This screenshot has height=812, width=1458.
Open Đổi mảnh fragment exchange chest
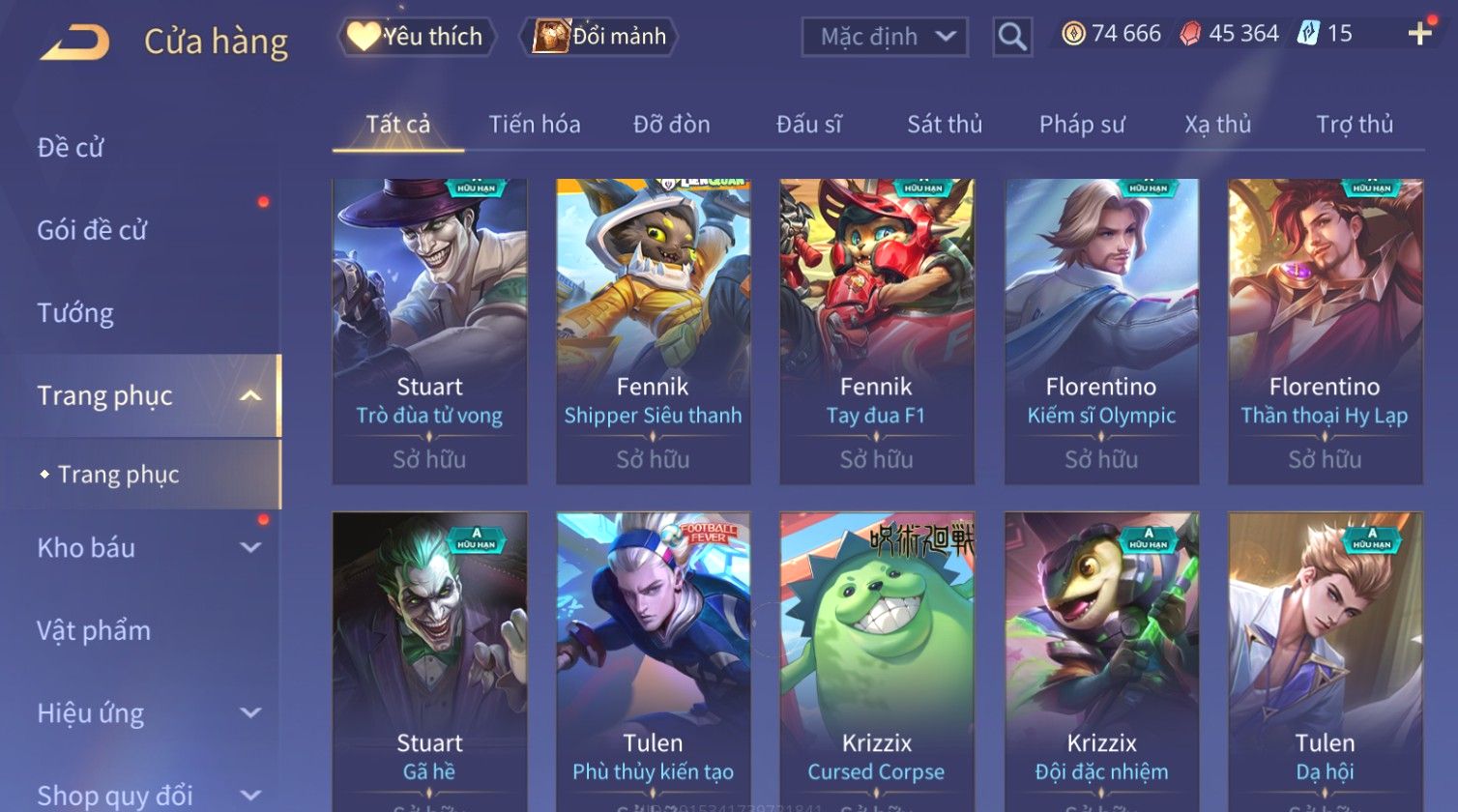pos(598,37)
